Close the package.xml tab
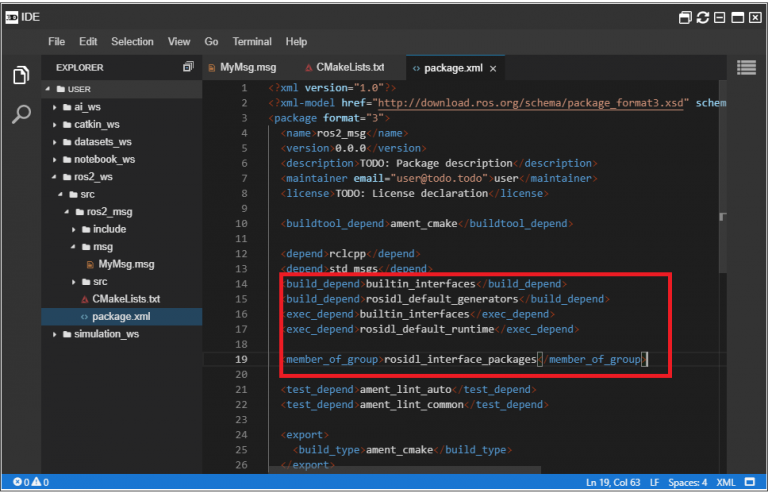 (x=493, y=69)
